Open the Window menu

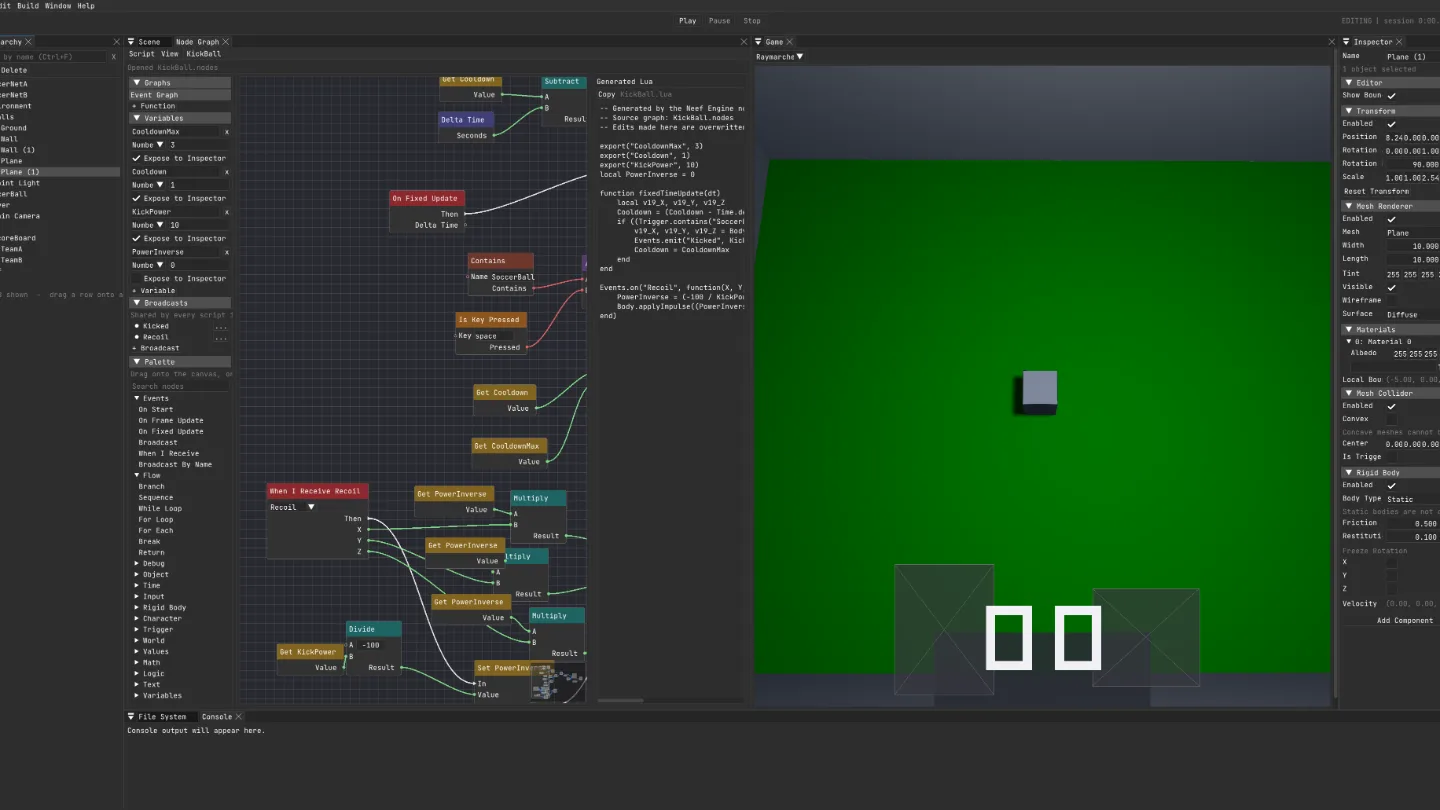58,6
